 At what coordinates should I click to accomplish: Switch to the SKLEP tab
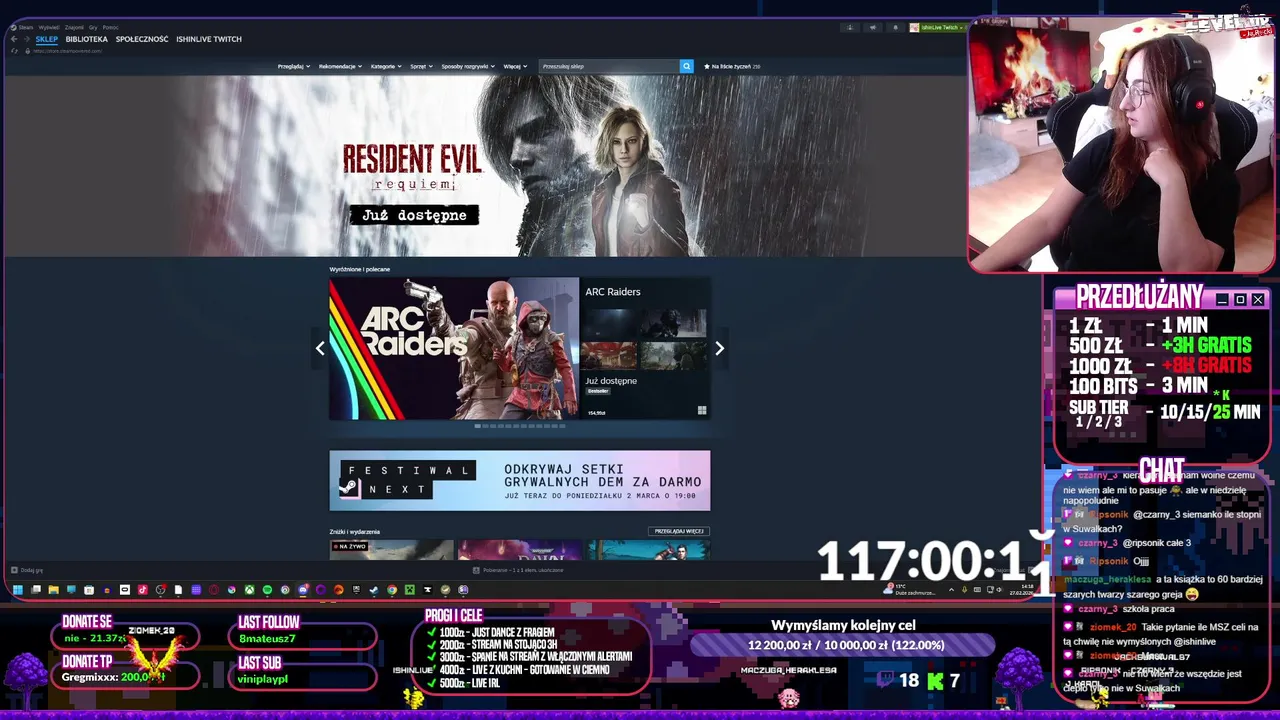47,39
